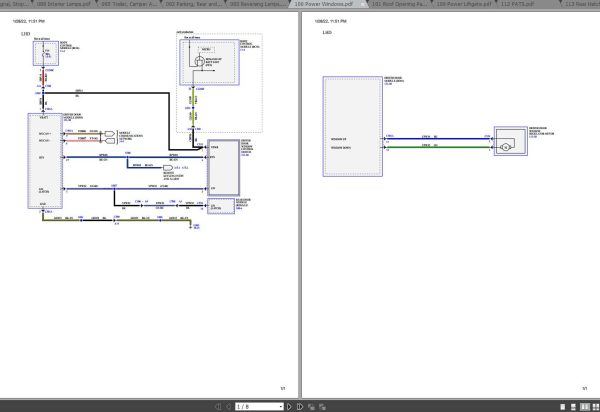
Task: Go to previous view in the navigation bar
Action: click(311, 407)
